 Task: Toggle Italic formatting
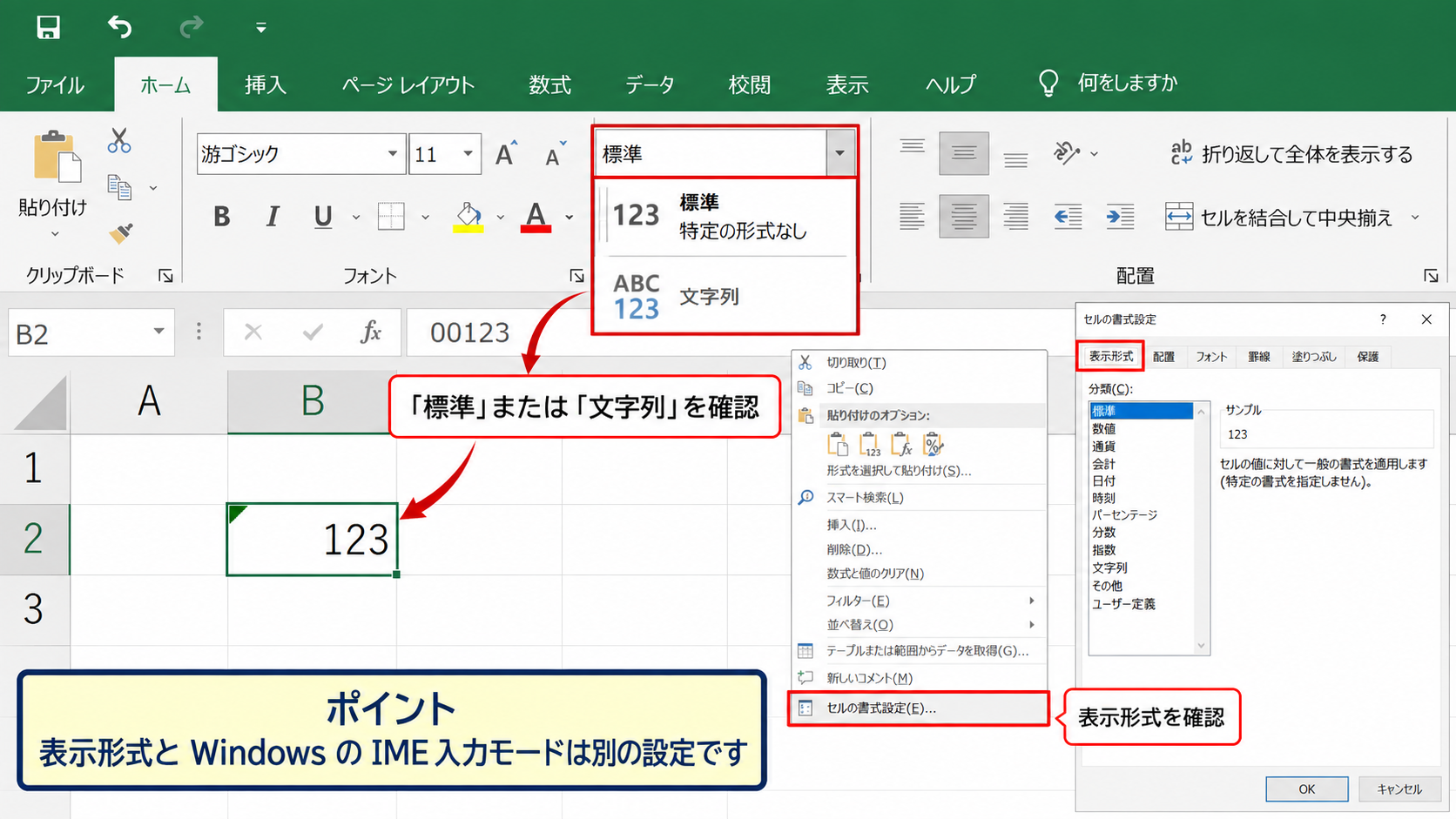click(x=273, y=216)
